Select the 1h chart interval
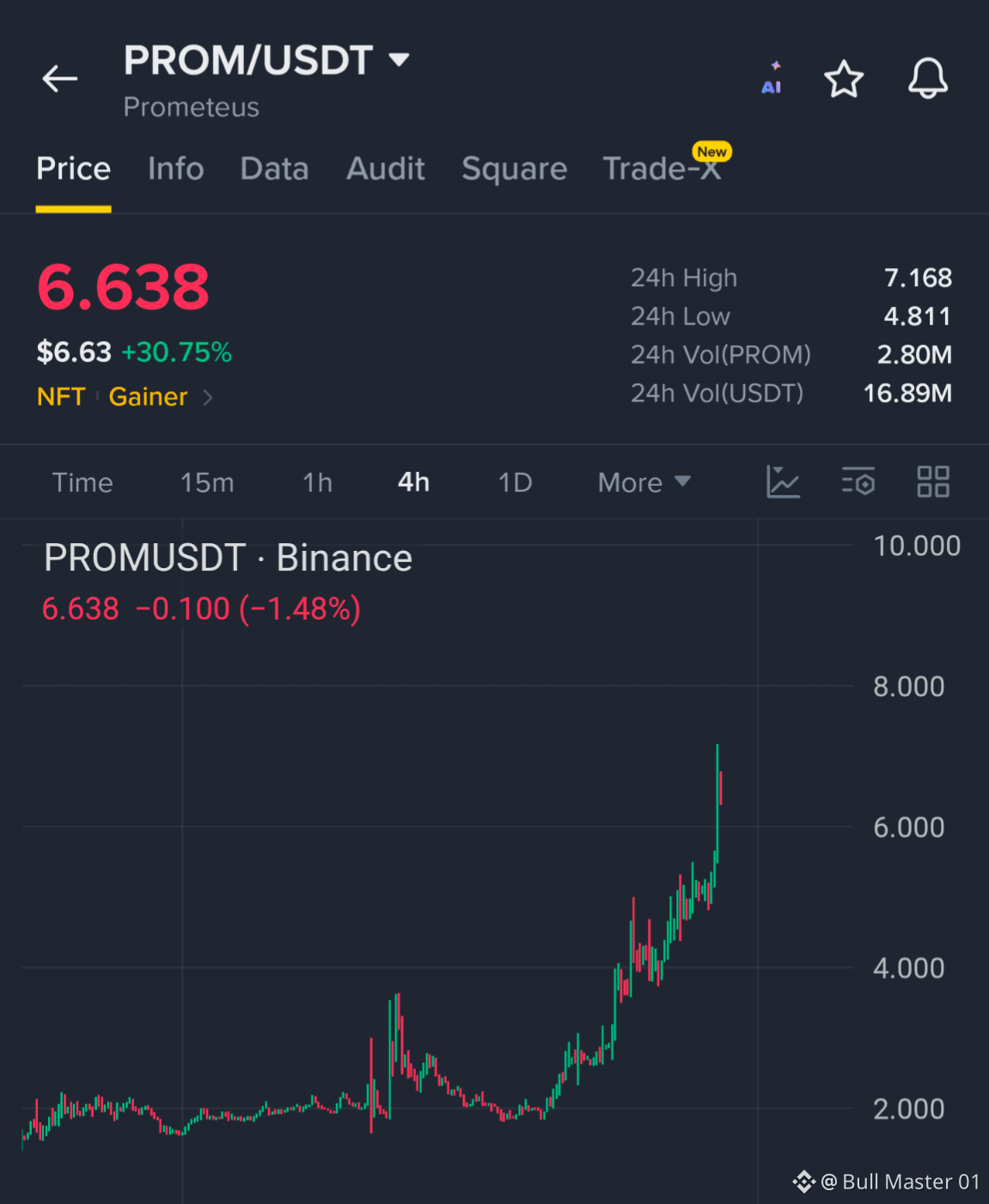Screen dimensions: 989x1204 pos(317,482)
